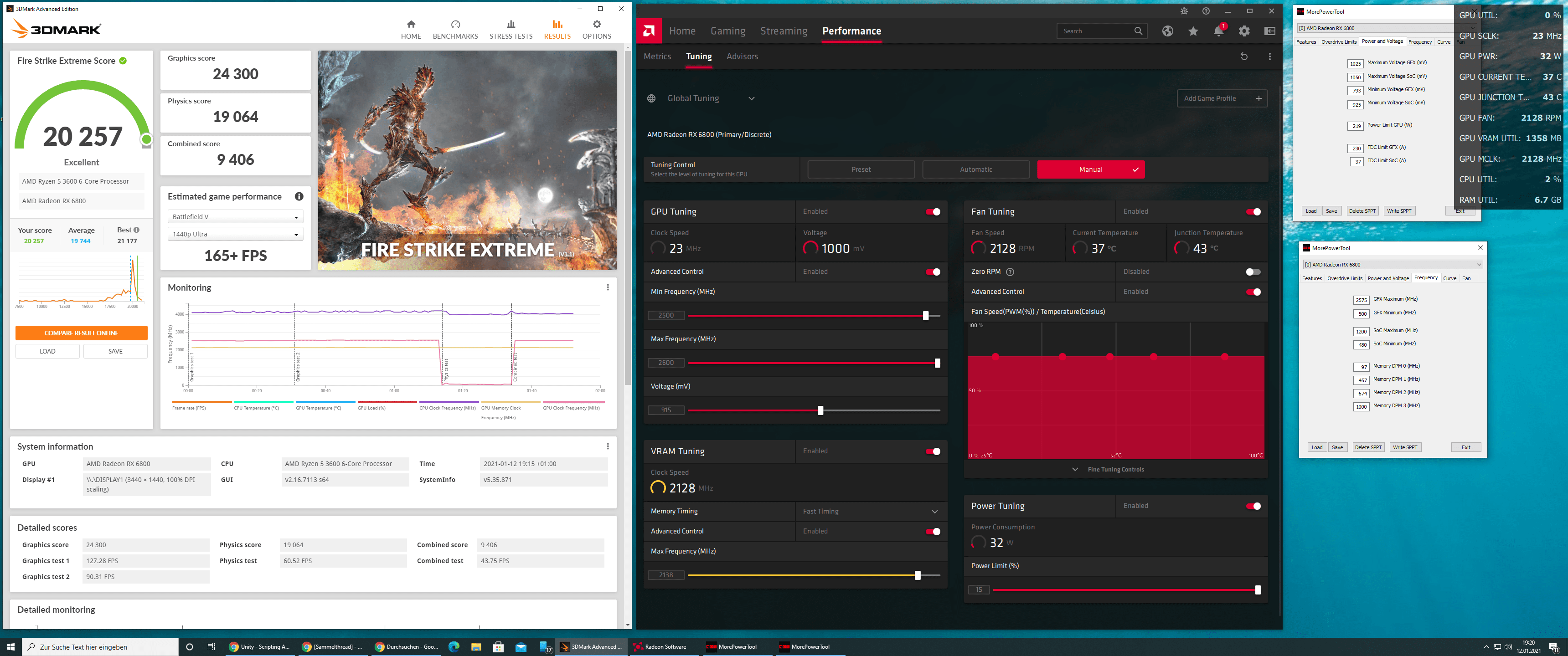
Task: Open the Windows Start menu
Action: 10,647
